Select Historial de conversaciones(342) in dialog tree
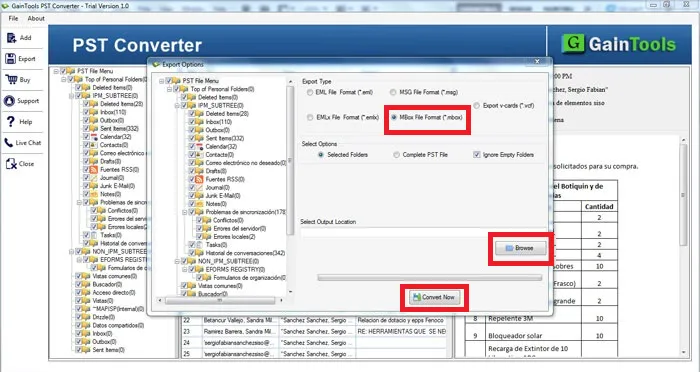The height and width of the screenshot is (372, 700). tap(245, 253)
